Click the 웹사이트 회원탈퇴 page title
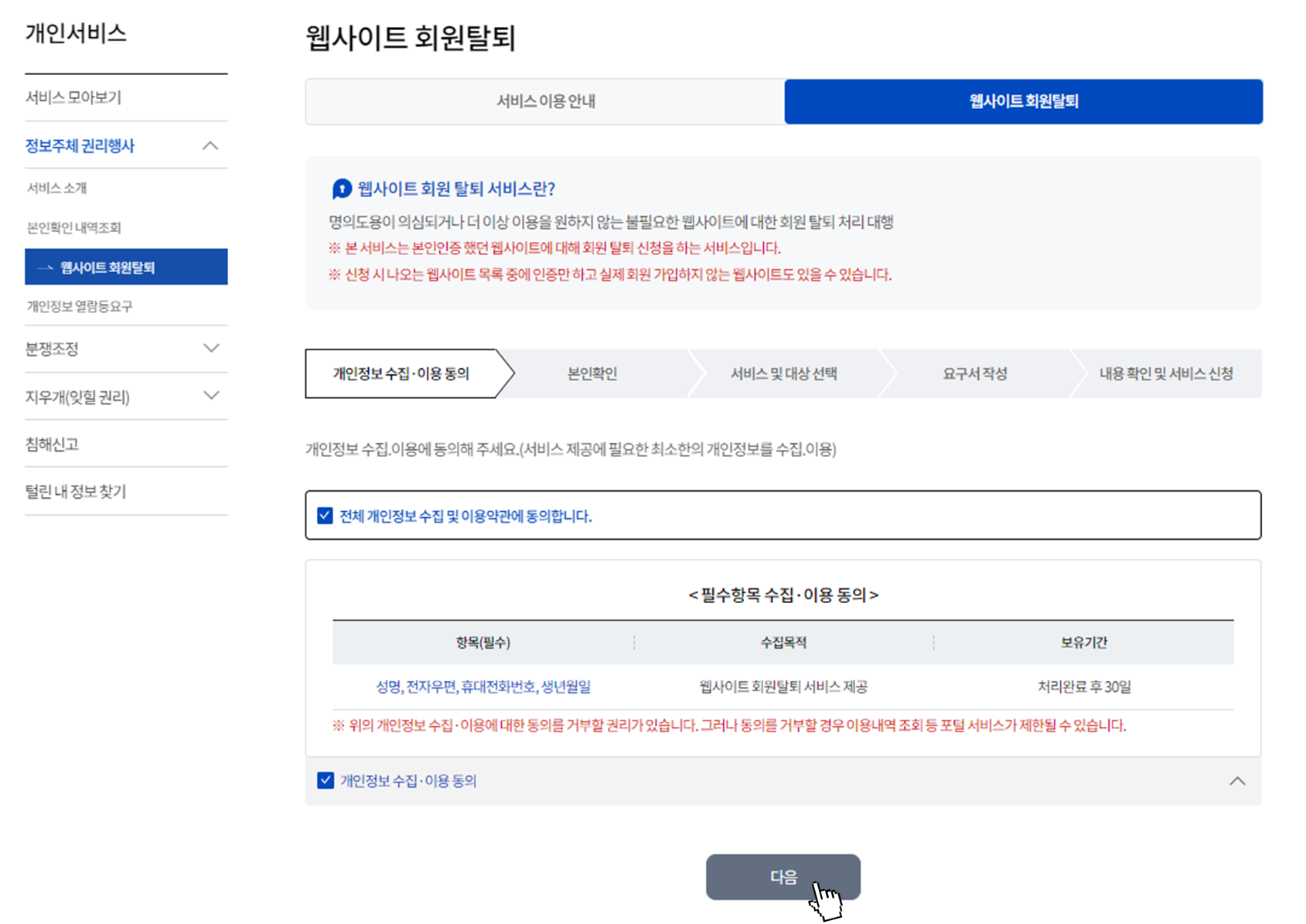Screen dimensions: 1306x924 pos(411,37)
